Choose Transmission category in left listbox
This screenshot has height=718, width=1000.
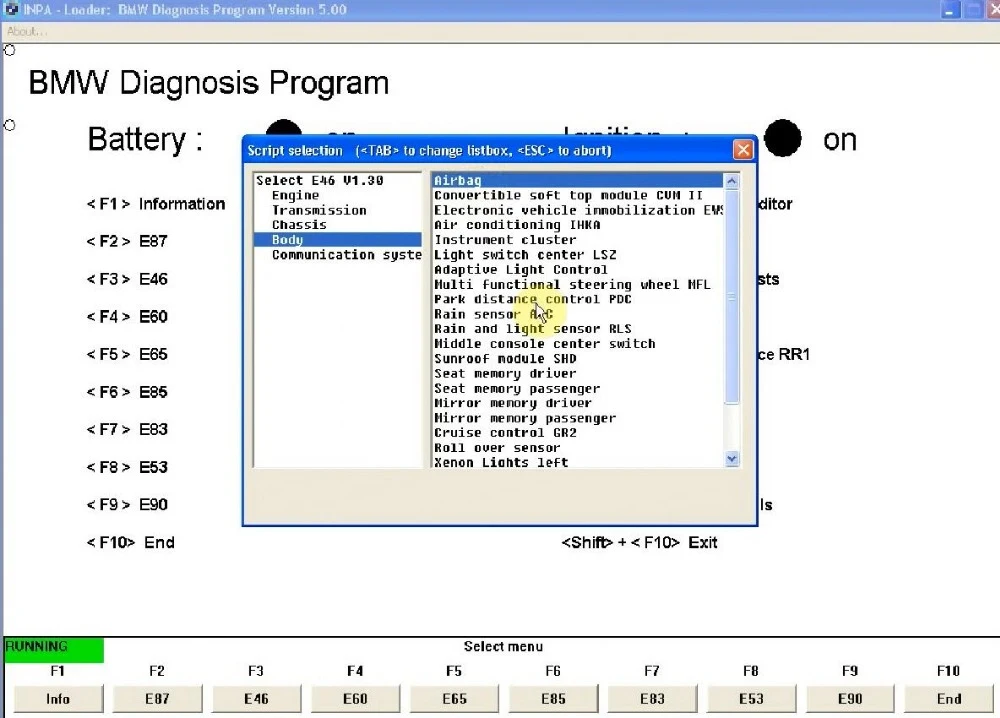338,210
